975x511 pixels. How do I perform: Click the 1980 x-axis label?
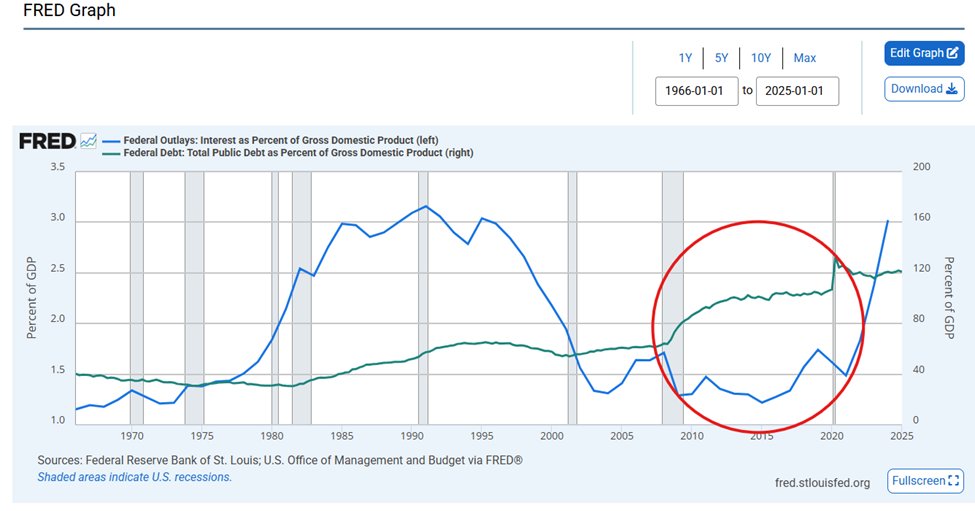click(272, 436)
